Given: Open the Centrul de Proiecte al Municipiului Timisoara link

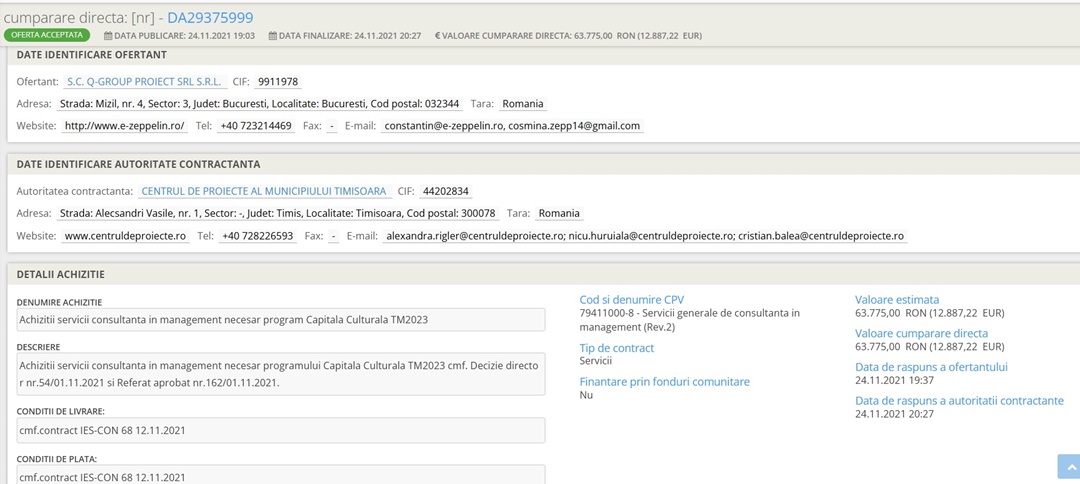Looking at the screenshot, I should pos(264,191).
